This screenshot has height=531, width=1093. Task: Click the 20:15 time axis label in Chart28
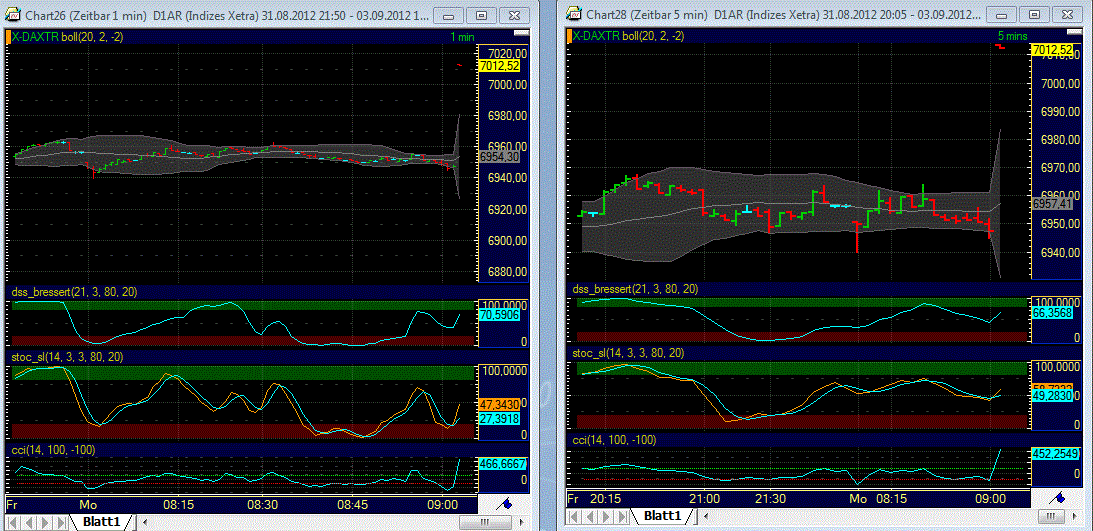(x=606, y=499)
